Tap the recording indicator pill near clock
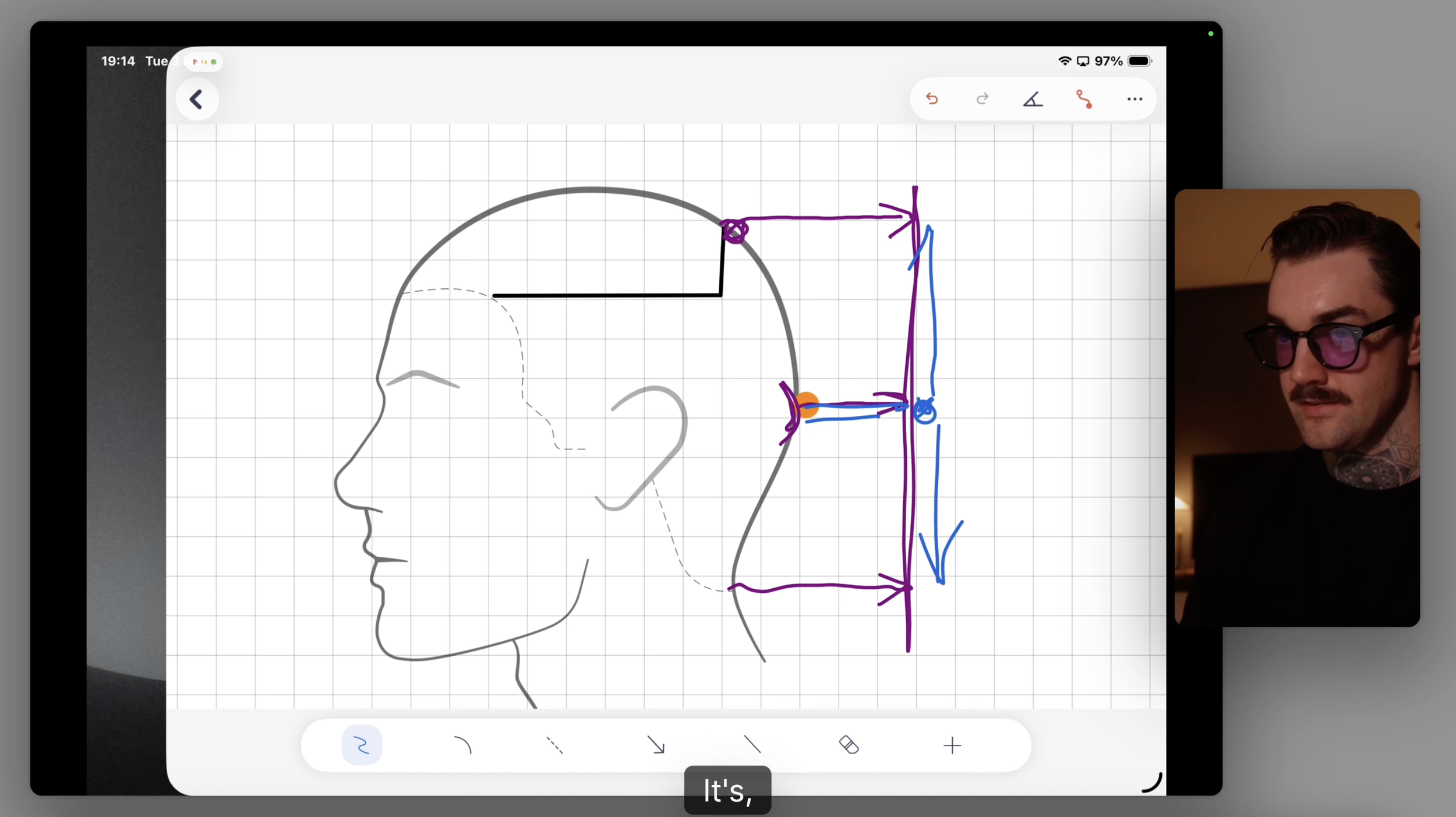The height and width of the screenshot is (817, 1456). (x=204, y=62)
